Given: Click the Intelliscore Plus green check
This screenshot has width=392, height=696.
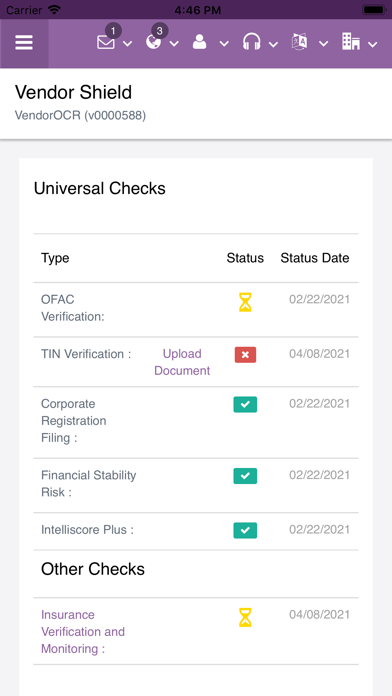Looking at the screenshot, I should (x=245, y=530).
